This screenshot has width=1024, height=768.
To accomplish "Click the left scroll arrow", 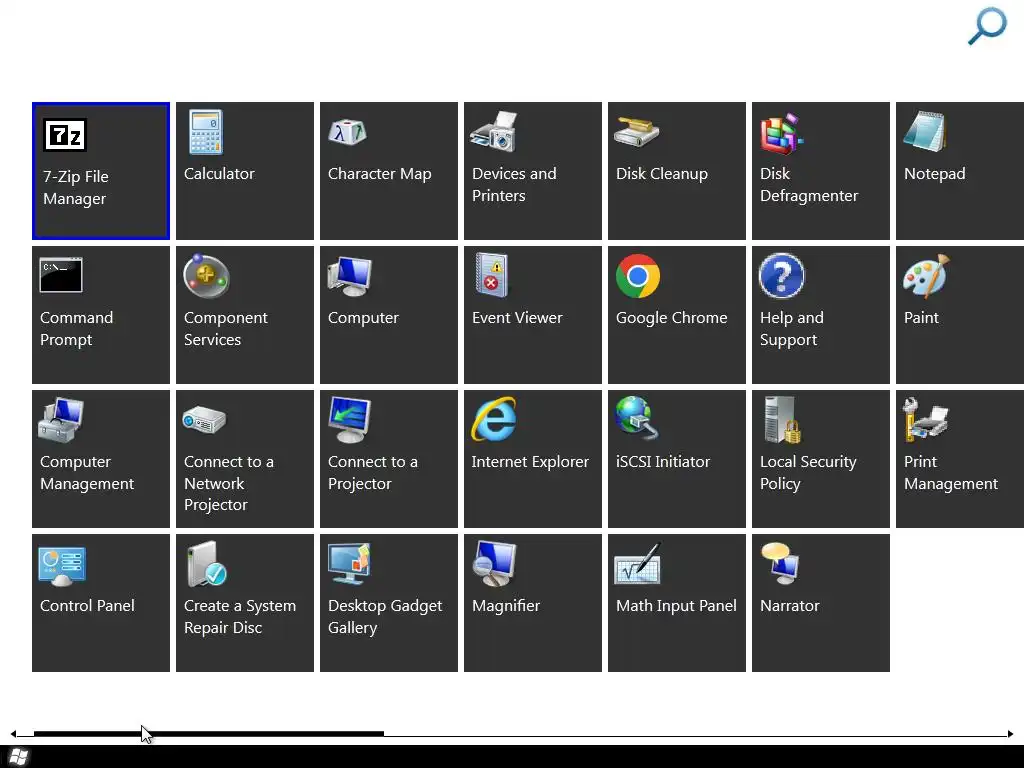I will point(13,734).
